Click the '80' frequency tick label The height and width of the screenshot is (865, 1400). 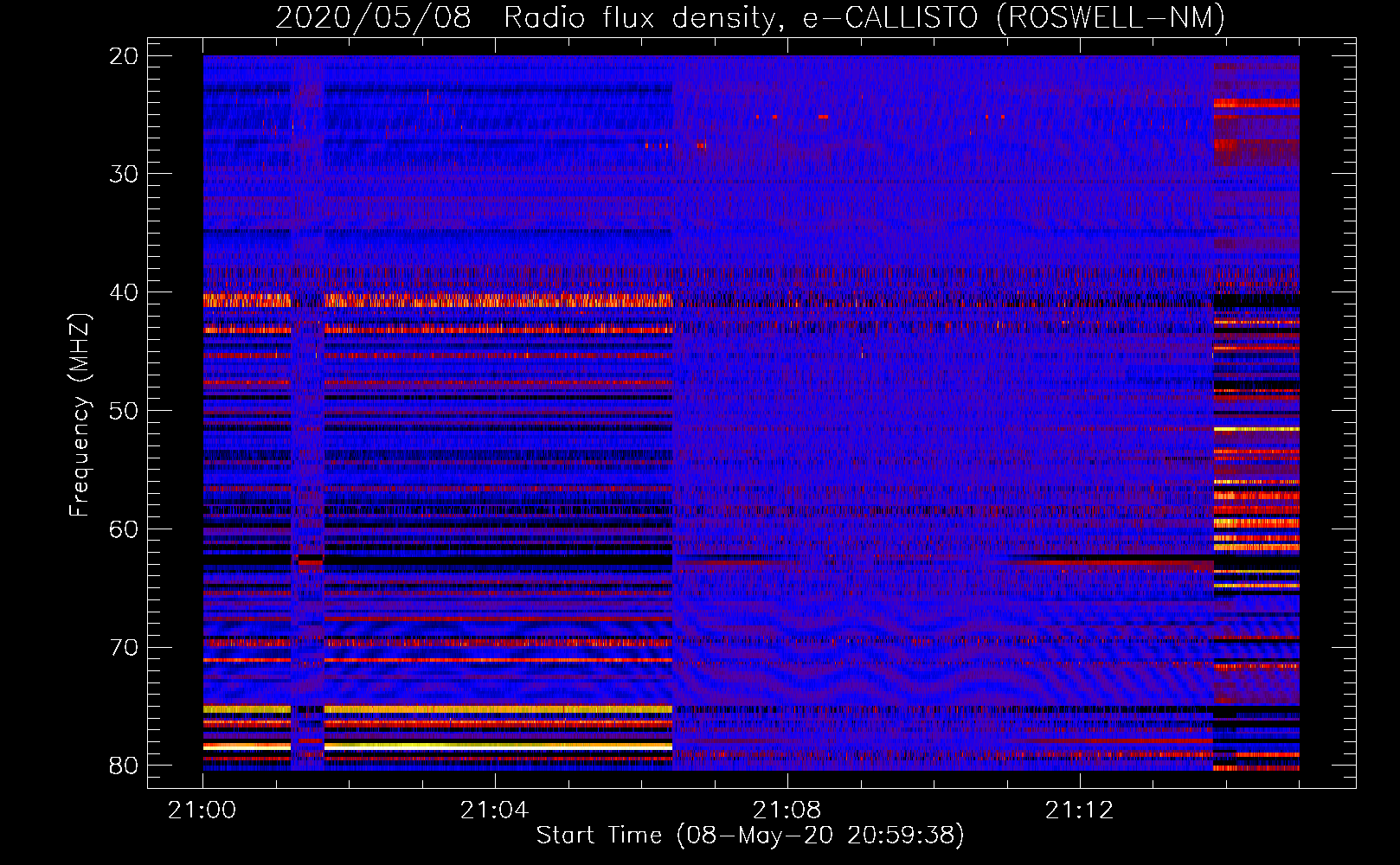pos(124,766)
